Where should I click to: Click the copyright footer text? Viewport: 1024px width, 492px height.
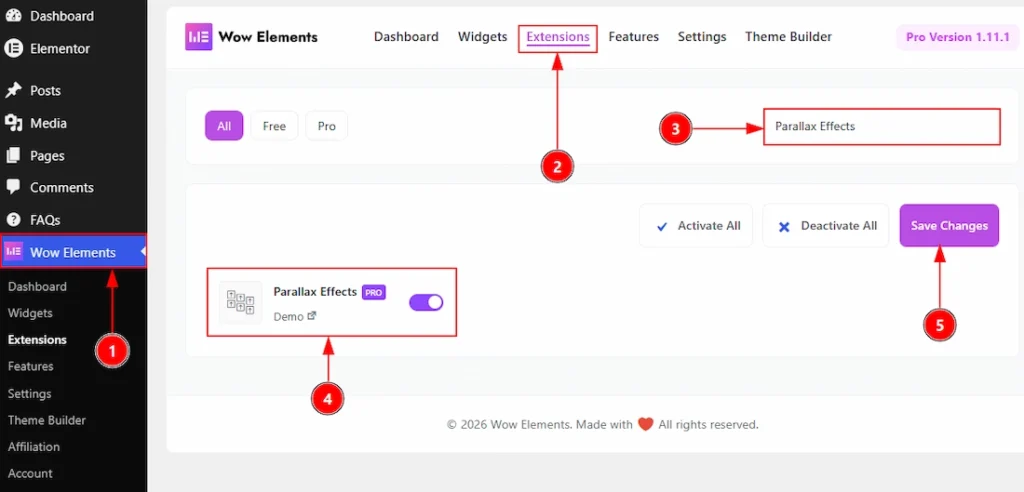pyautogui.click(x=602, y=425)
